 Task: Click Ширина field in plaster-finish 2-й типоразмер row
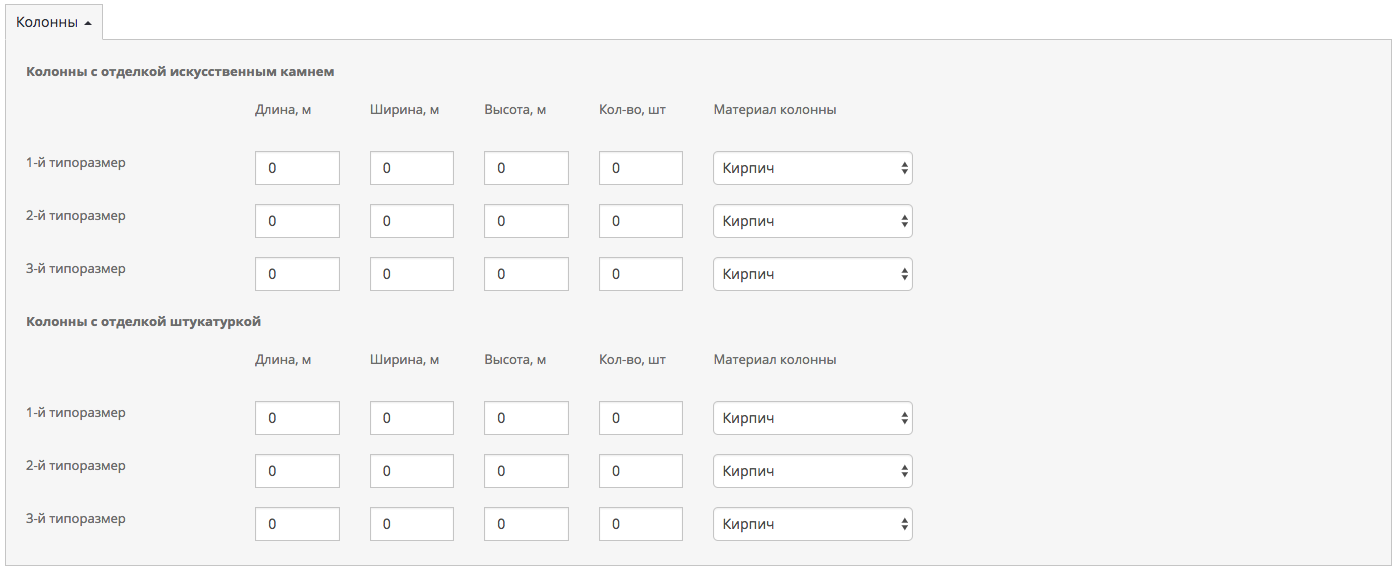click(x=411, y=471)
